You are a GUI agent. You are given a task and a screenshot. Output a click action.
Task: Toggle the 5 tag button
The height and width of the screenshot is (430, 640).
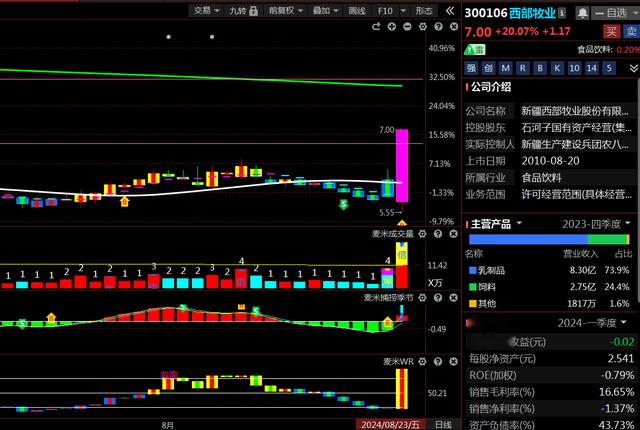click(x=609, y=68)
